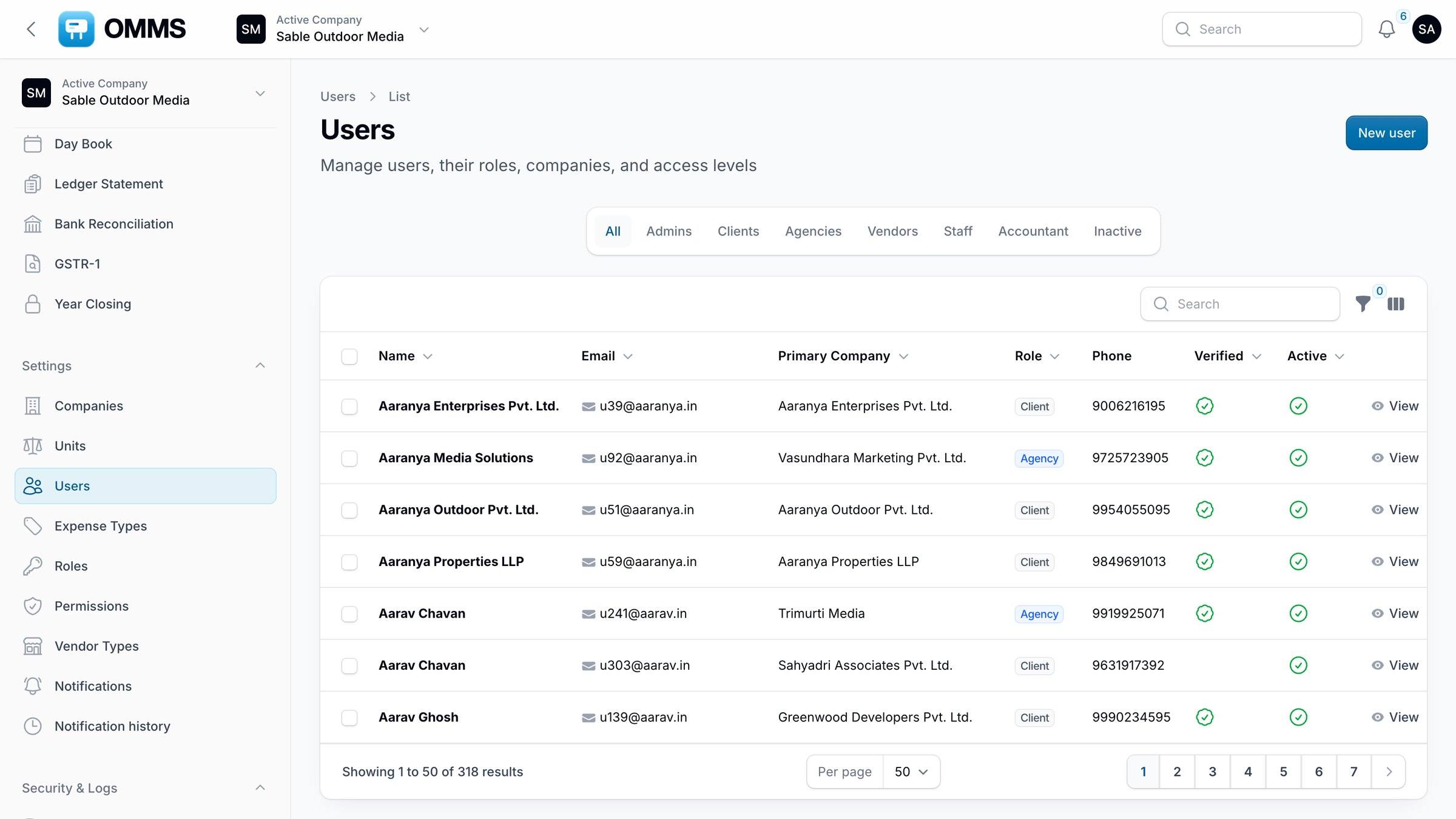Screen dimensions: 1456x819
Task: Open GSTR-1 report
Action: click(146, 264)
